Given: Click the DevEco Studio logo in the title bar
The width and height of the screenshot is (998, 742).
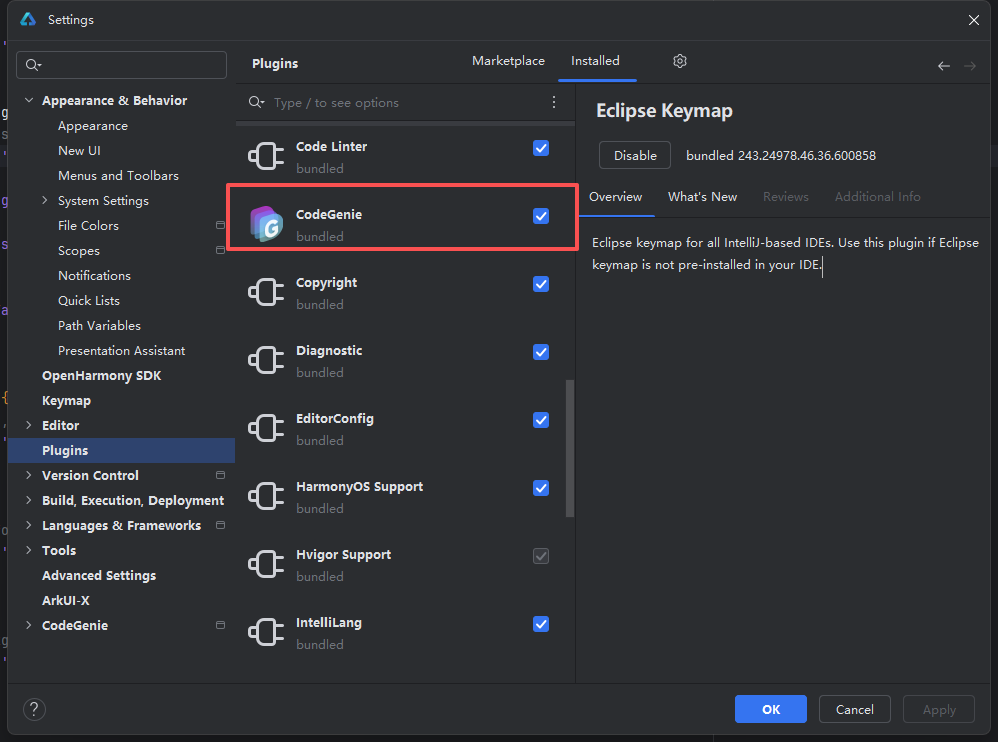Looking at the screenshot, I should point(28,19).
